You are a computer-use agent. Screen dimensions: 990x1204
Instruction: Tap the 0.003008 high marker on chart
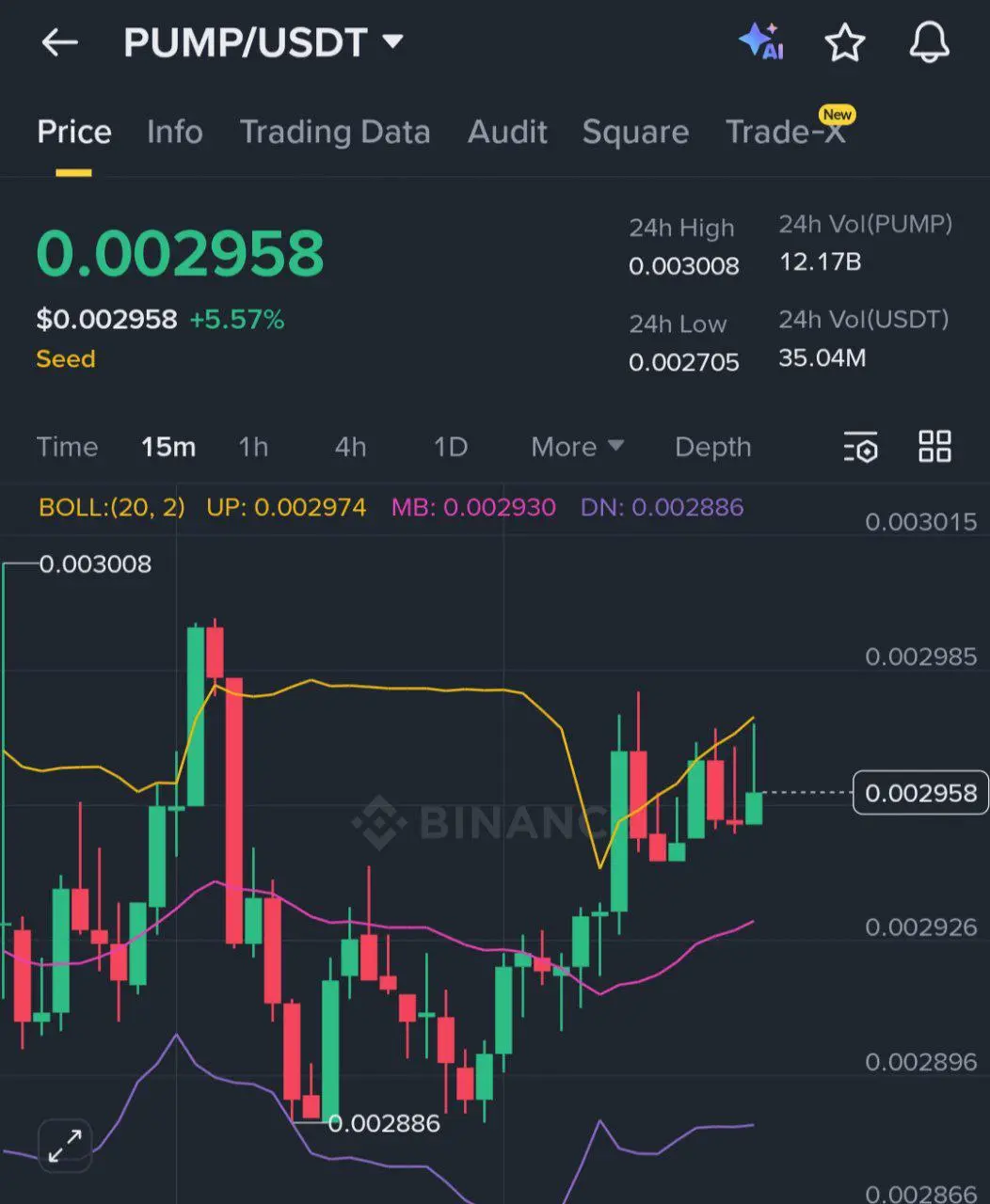(x=95, y=564)
